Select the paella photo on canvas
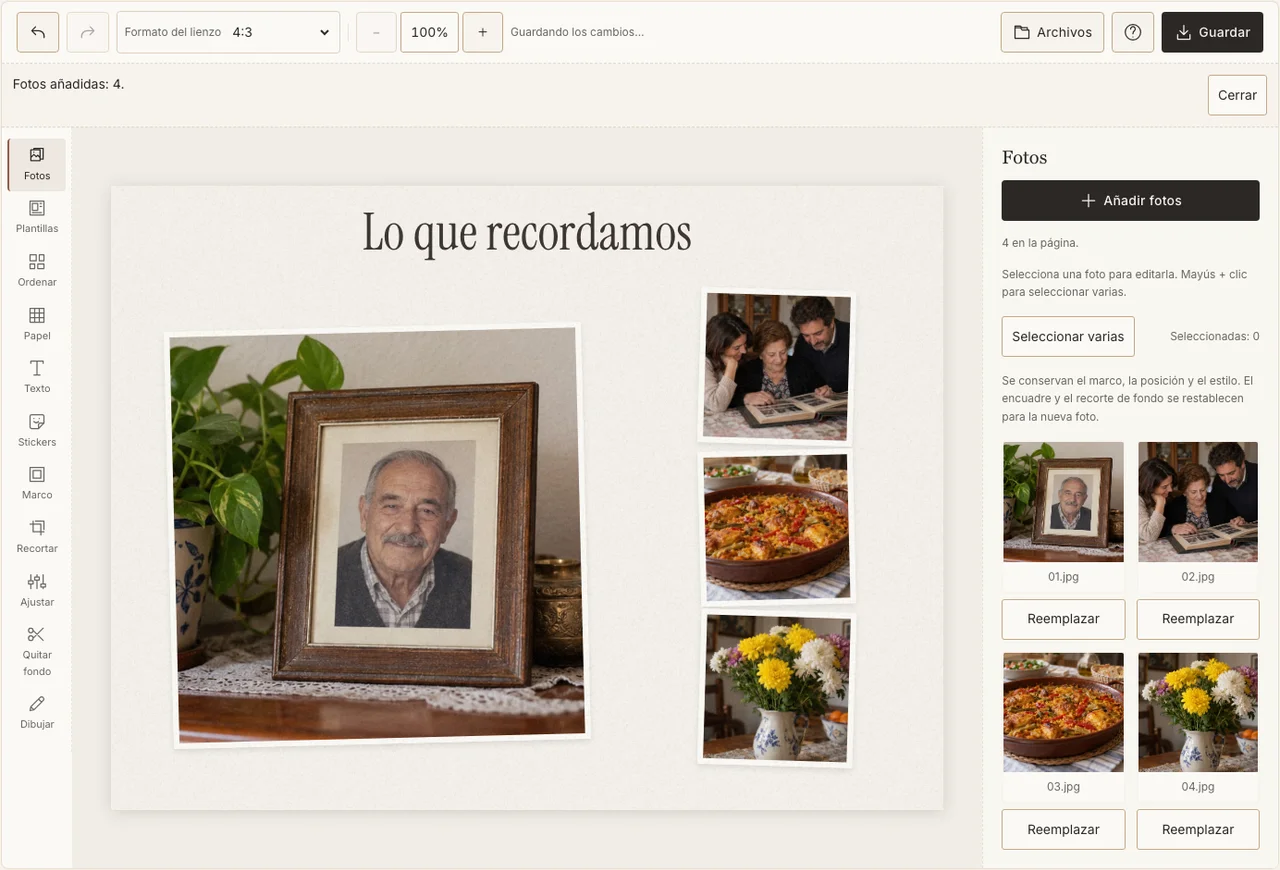The height and width of the screenshot is (870, 1280). coord(776,527)
